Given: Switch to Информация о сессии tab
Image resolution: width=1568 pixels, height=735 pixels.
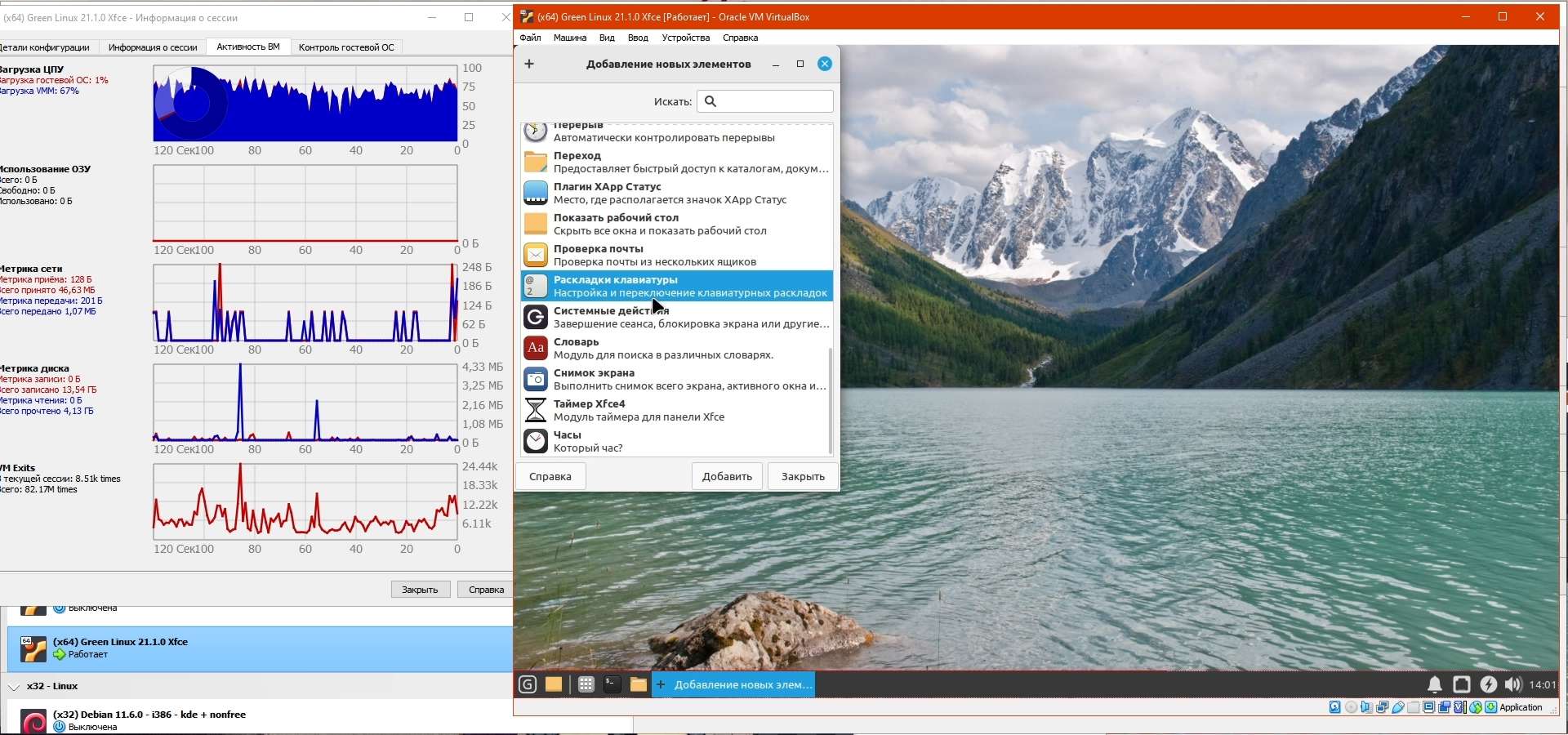Looking at the screenshot, I should pos(153,47).
